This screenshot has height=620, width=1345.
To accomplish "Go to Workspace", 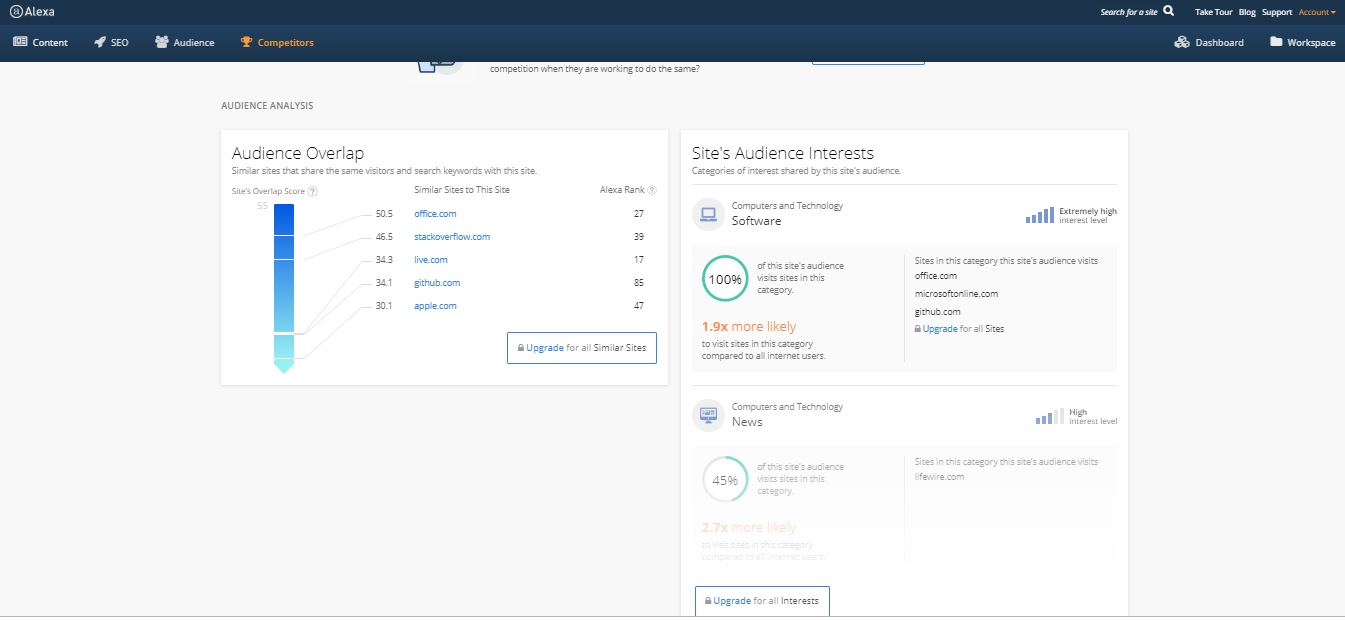I will (x=1303, y=42).
